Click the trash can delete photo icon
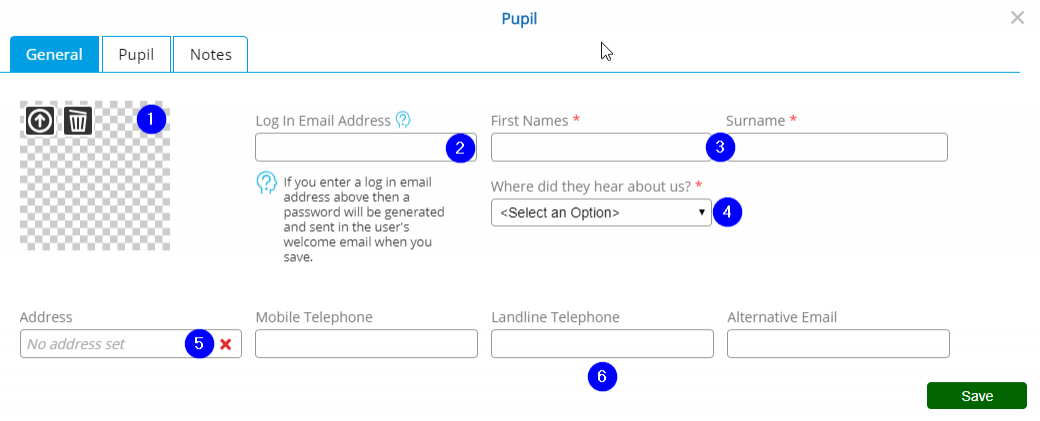 (78, 121)
